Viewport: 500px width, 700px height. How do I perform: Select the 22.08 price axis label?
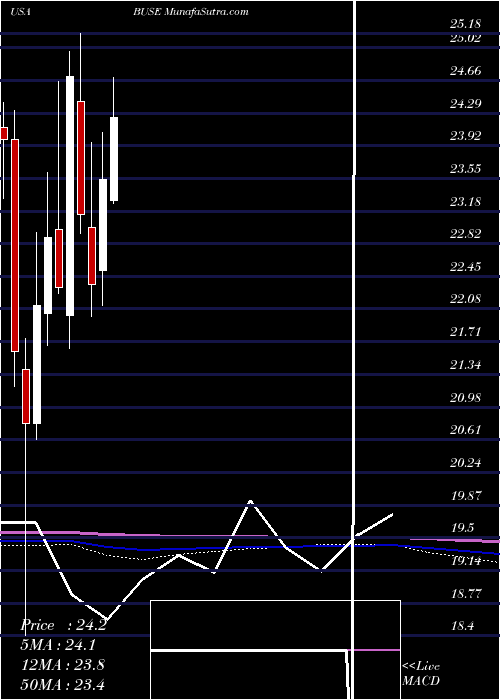click(465, 299)
